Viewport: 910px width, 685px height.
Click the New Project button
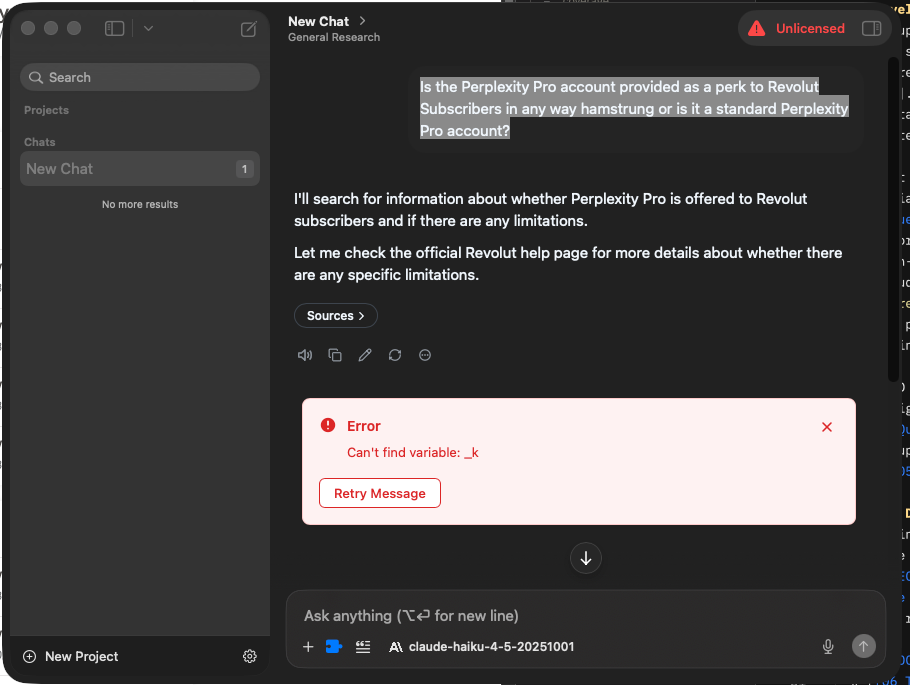coord(70,656)
